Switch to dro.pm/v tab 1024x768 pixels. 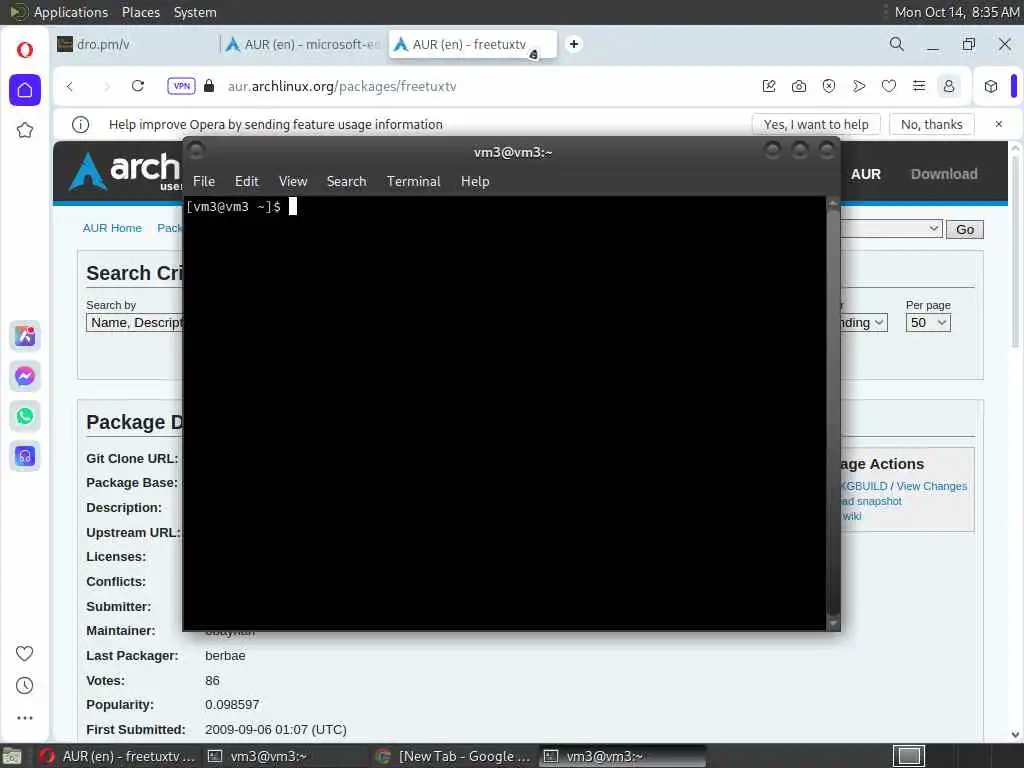[x=134, y=44]
